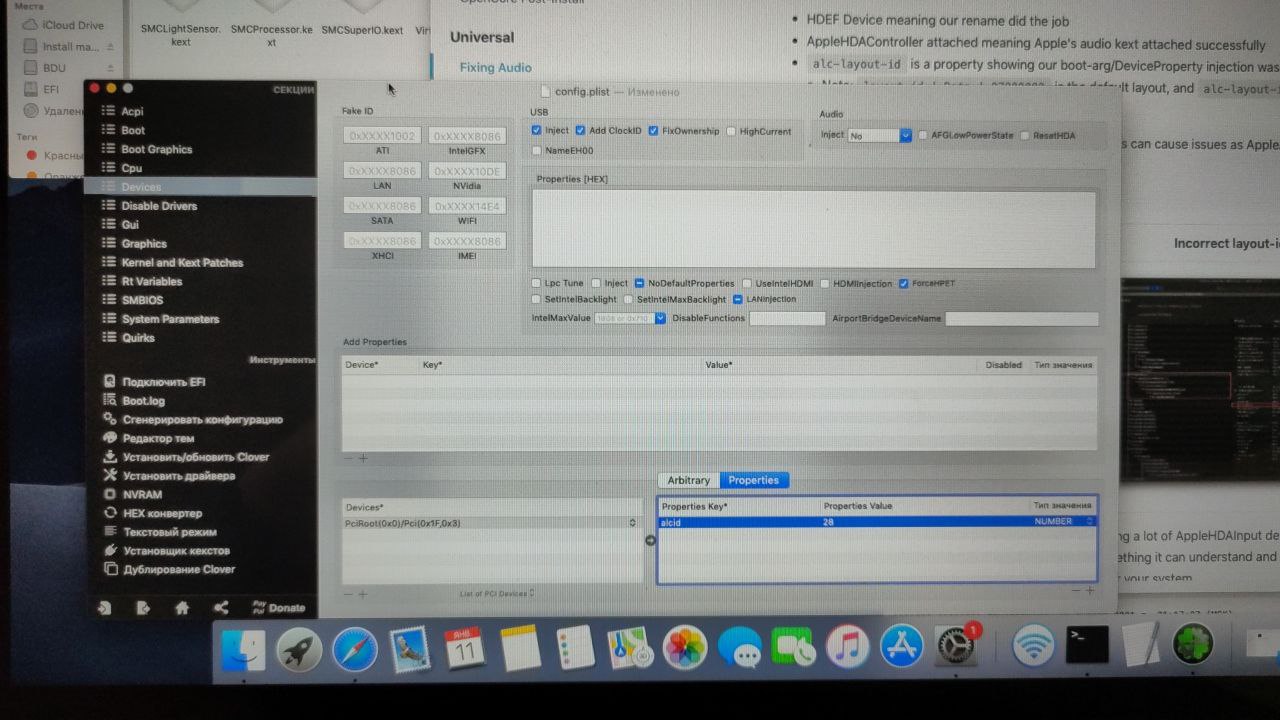Open the Boot Graphics section
The width and height of the screenshot is (1280, 720).
(156, 149)
